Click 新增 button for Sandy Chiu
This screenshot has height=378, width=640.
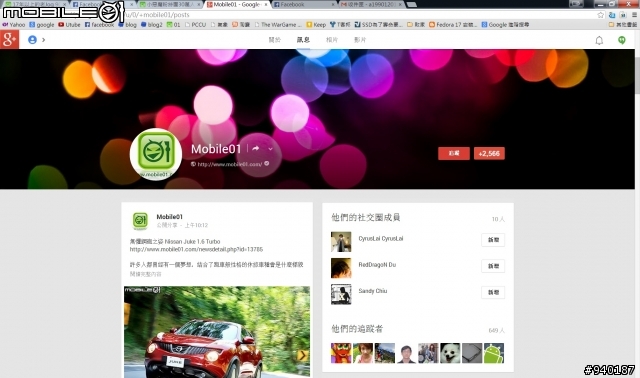[493, 292]
